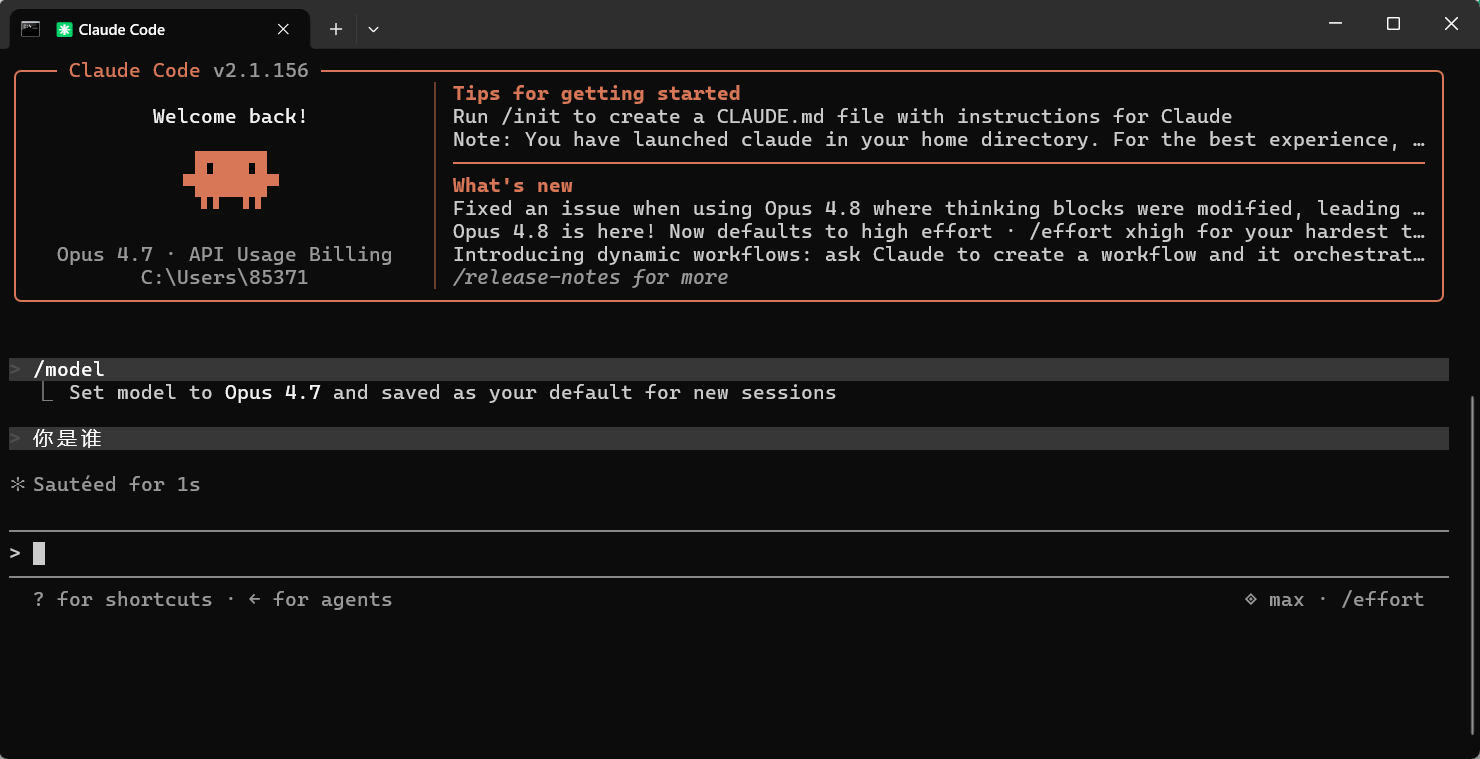Image resolution: width=1480 pixels, height=759 pixels.
Task: Open a new terminal tab with plus
Action: coord(336,30)
